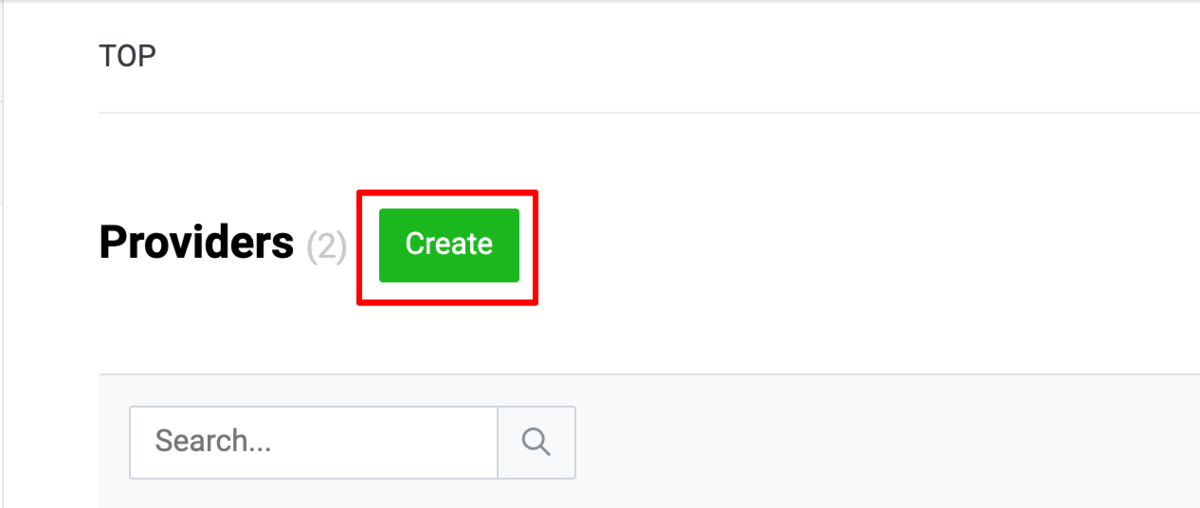
Task: Activate the providers search text box
Action: (314, 442)
